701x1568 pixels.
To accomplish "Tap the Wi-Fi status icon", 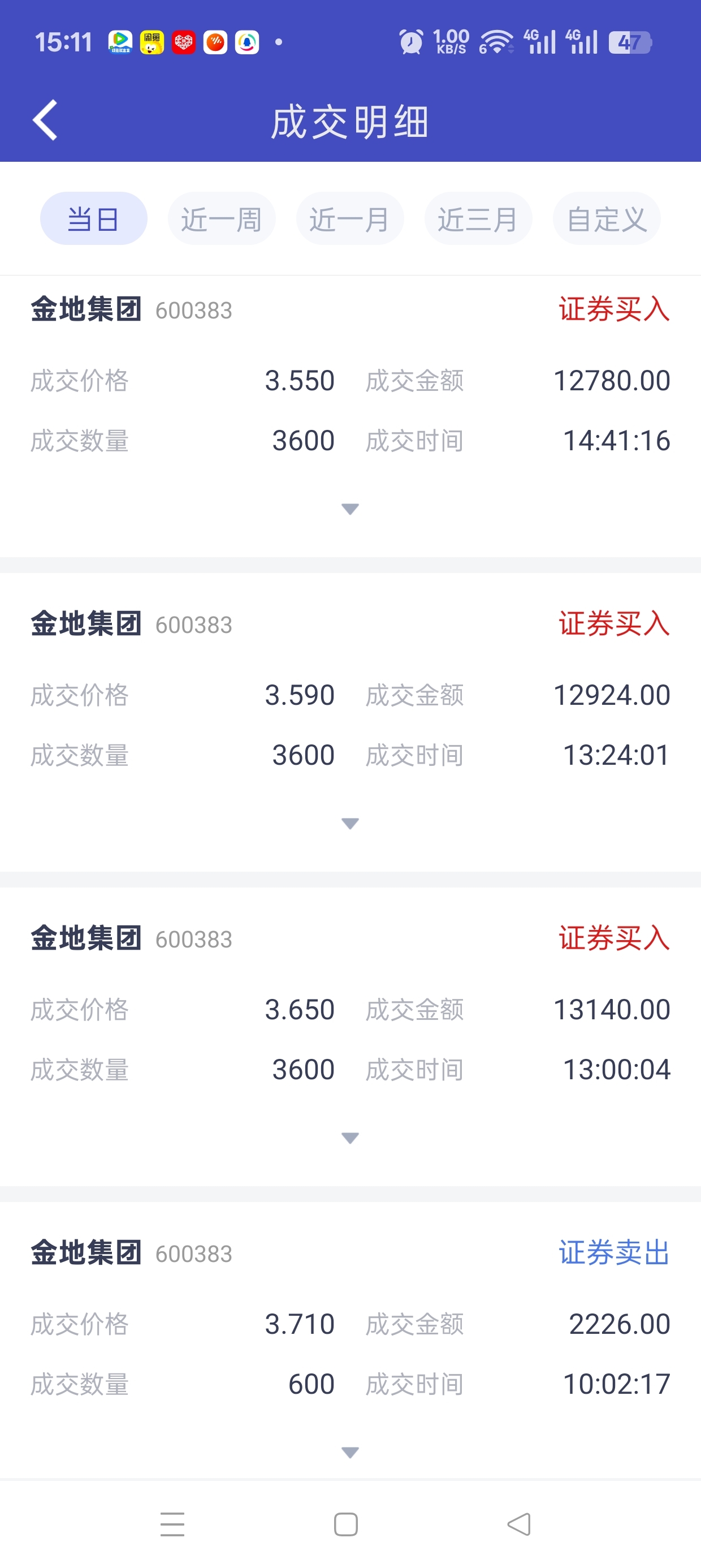I will pyautogui.click(x=496, y=42).
